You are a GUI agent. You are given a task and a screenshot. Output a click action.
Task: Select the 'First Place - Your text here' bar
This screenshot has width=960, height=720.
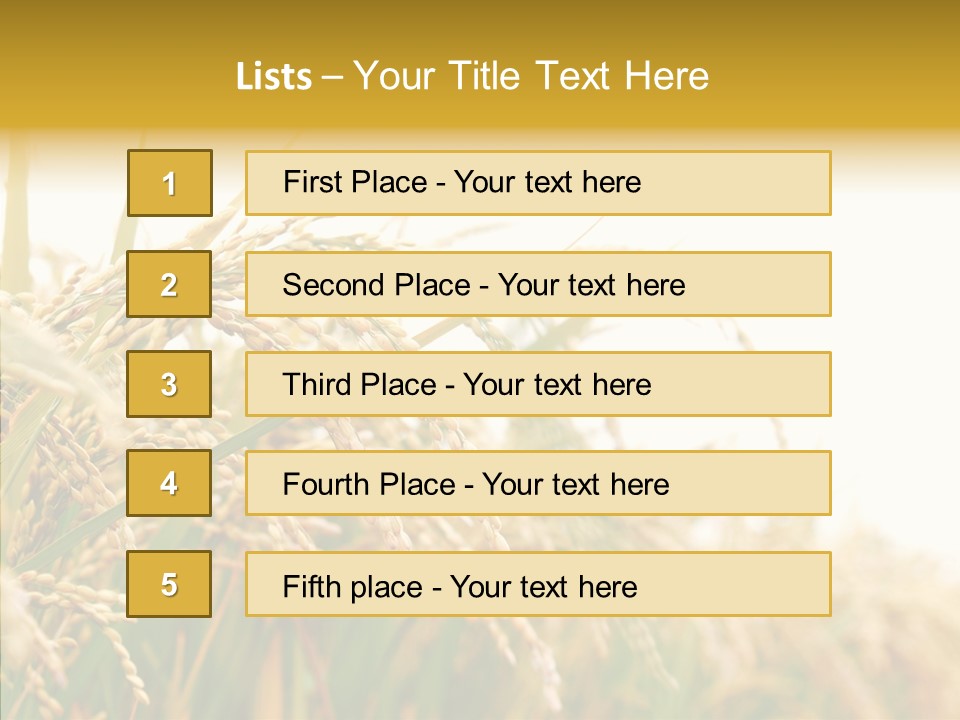tap(538, 183)
